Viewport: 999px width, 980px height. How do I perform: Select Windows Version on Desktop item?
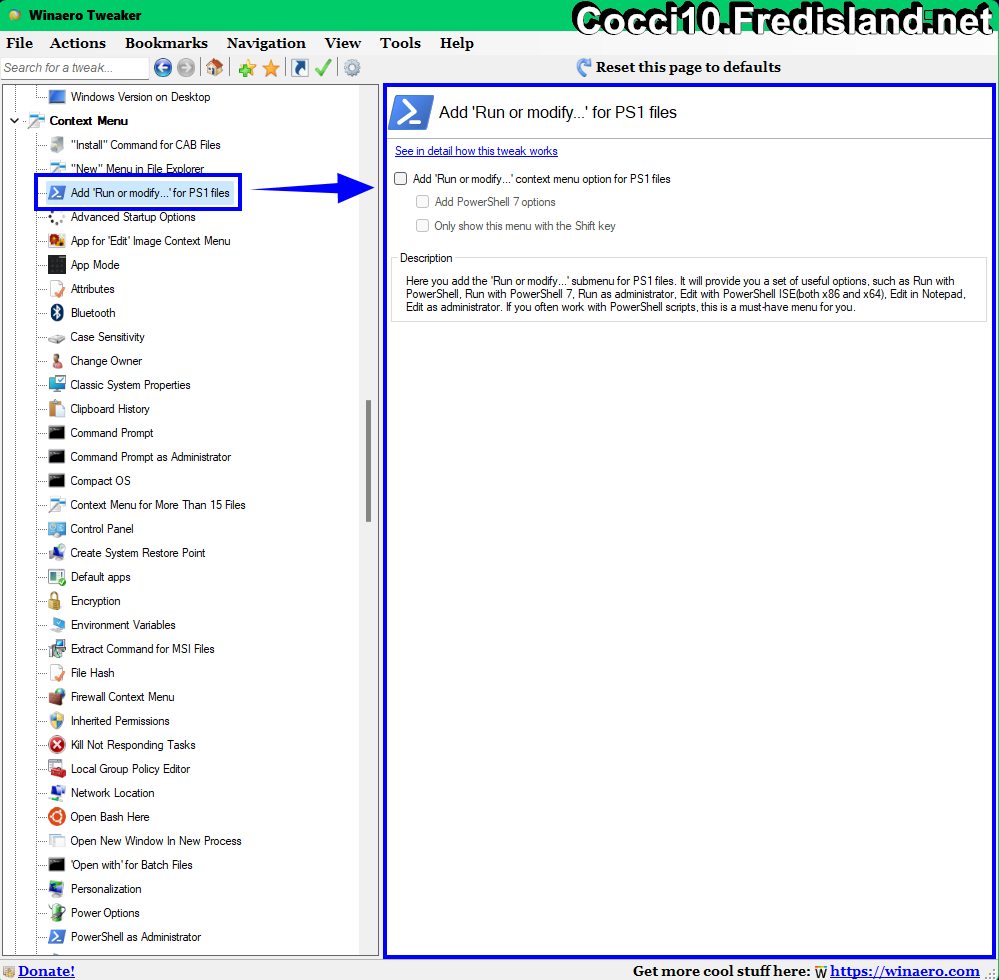coord(140,97)
